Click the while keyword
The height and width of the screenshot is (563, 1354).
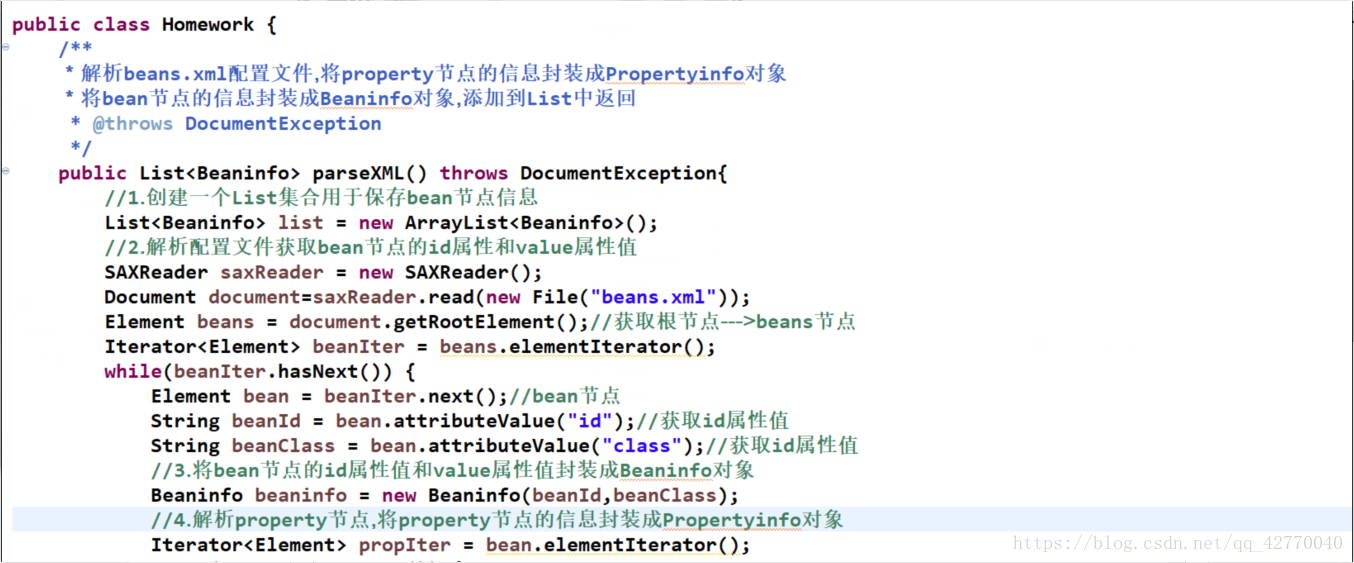133,371
